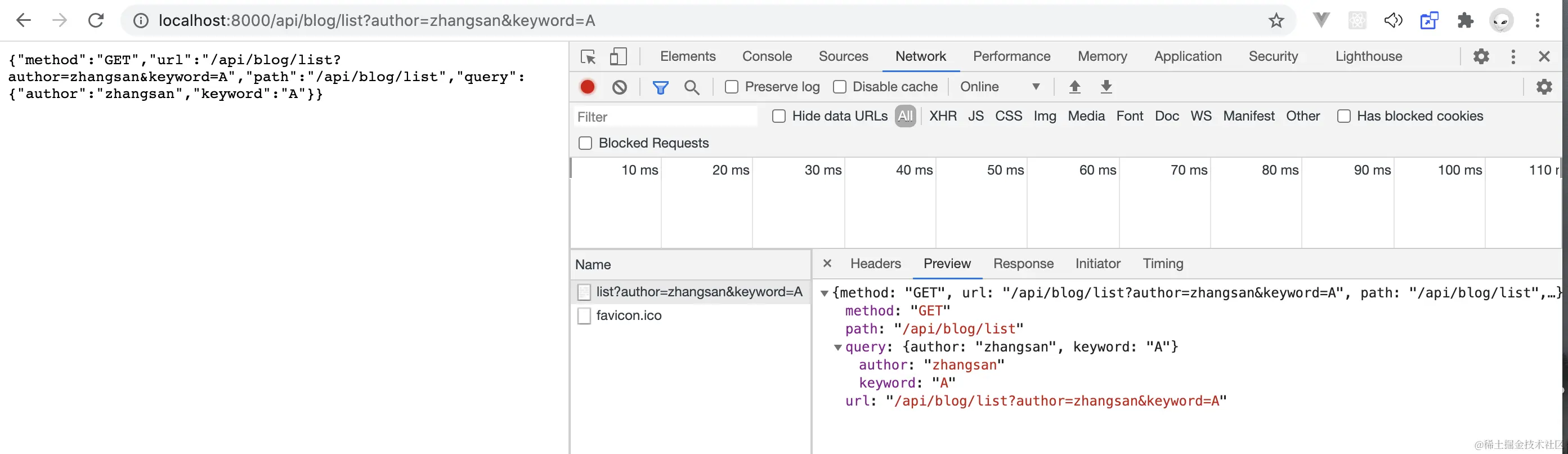Activate the inspect element picker
This screenshot has width=1568, height=454.
tap(588, 57)
